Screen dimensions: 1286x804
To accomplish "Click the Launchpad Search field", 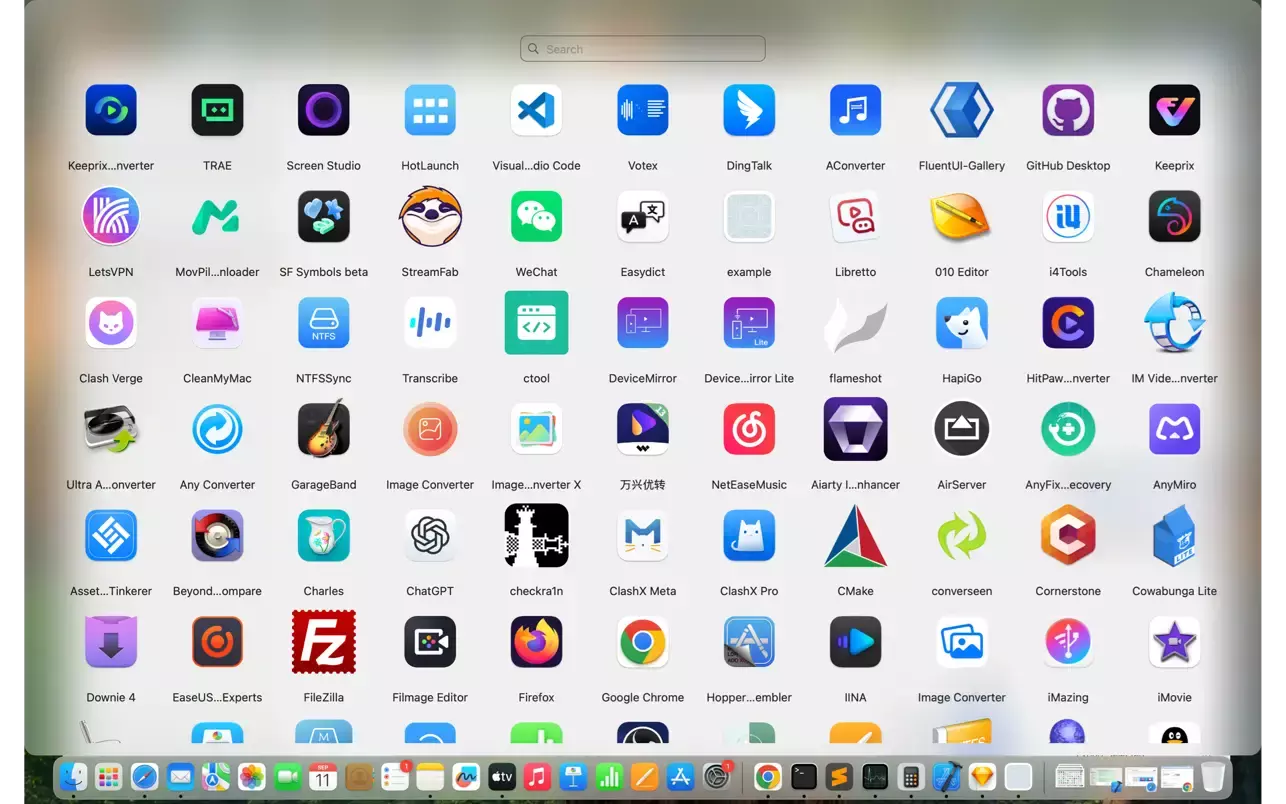I will click(643, 49).
